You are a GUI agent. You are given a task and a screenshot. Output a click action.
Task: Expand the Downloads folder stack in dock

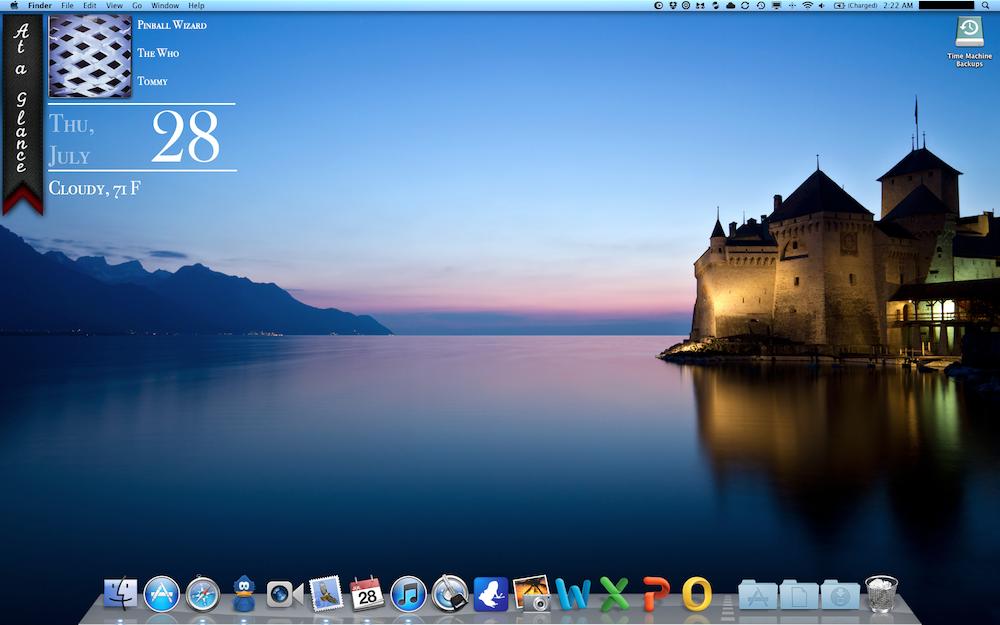(840, 595)
